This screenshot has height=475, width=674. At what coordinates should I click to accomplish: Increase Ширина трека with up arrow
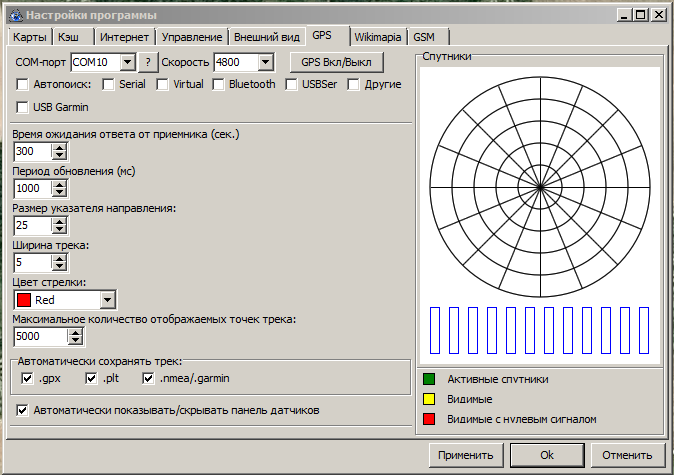[59, 258]
